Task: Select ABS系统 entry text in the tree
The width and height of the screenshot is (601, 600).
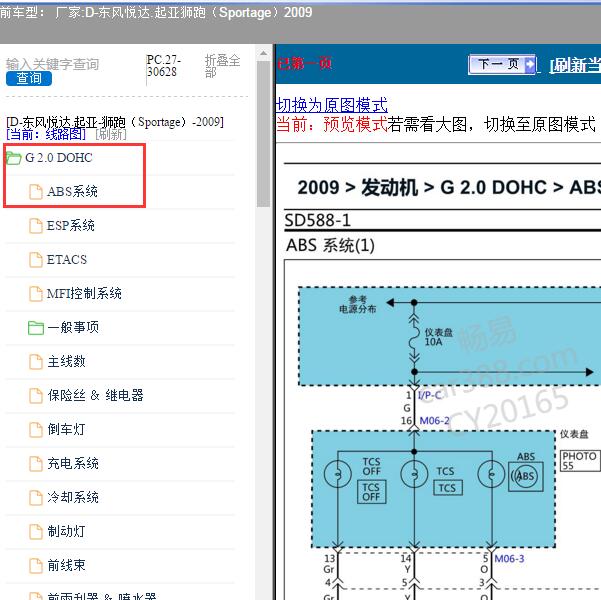Action: [x=72, y=191]
